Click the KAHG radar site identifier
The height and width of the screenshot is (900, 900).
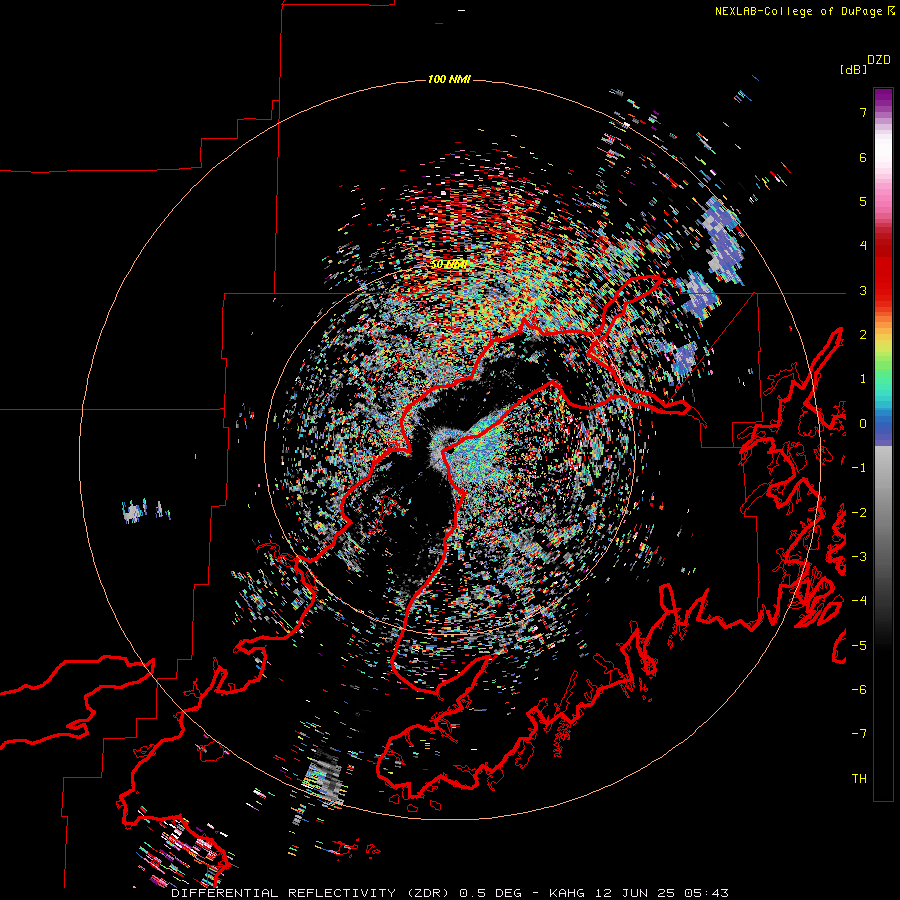[566, 893]
